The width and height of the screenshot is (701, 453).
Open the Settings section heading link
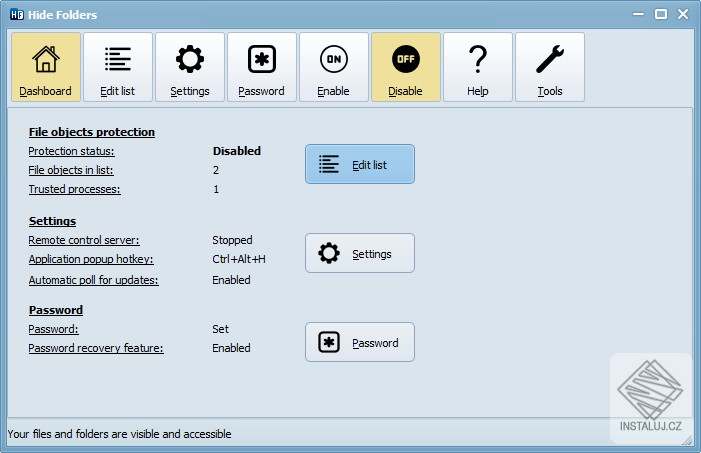point(52,221)
